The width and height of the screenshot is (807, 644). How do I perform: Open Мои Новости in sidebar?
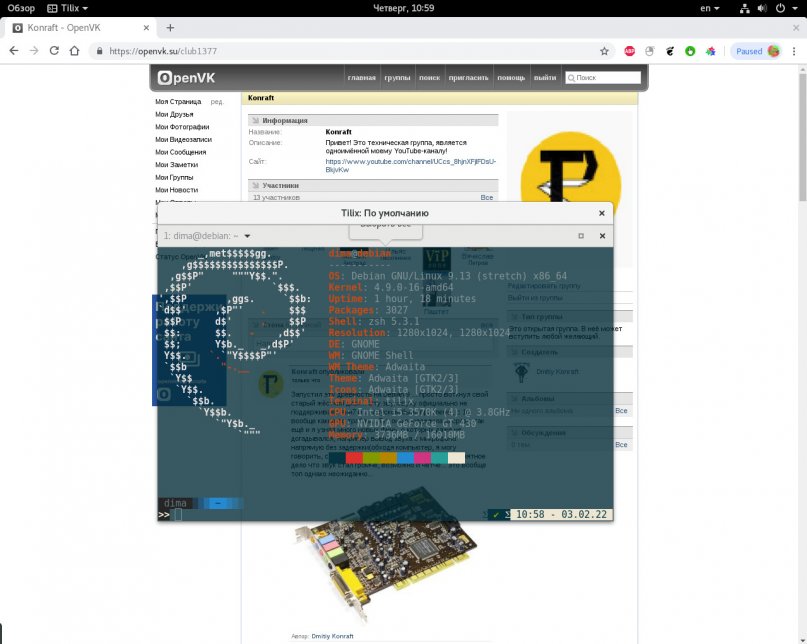coord(177,190)
